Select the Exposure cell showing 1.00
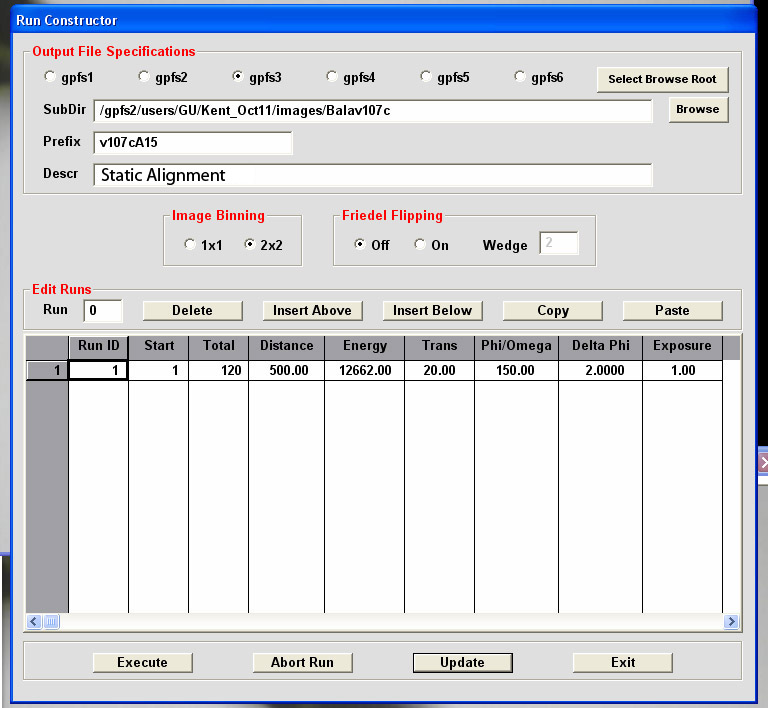 pos(682,371)
